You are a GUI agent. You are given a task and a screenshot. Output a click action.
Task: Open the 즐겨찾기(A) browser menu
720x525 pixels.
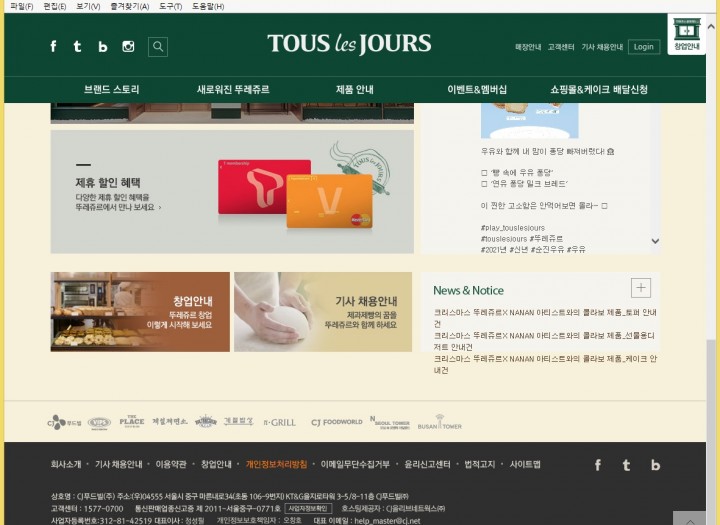click(129, 6)
